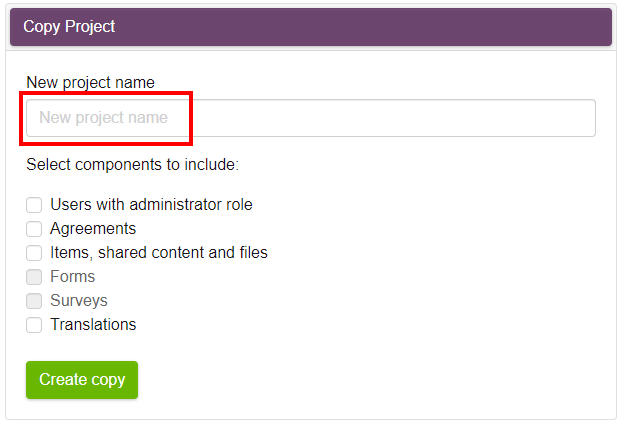621x426 pixels.
Task: Click the 'Surveys' label text
Action: coord(79,300)
